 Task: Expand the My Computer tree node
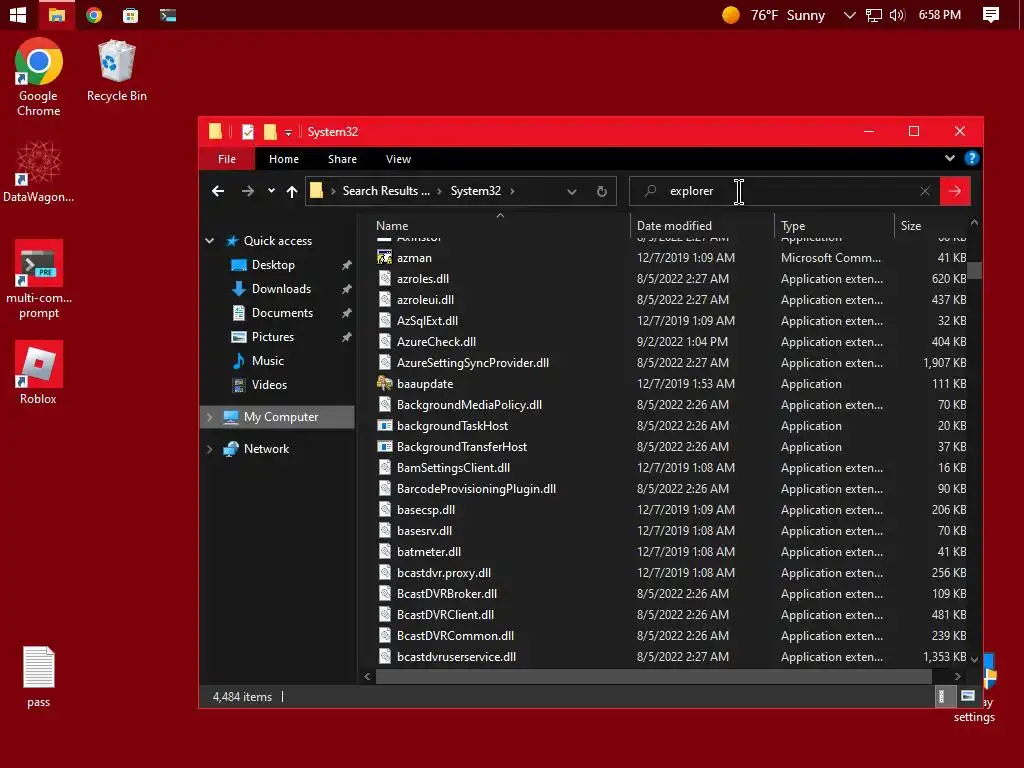tap(210, 417)
